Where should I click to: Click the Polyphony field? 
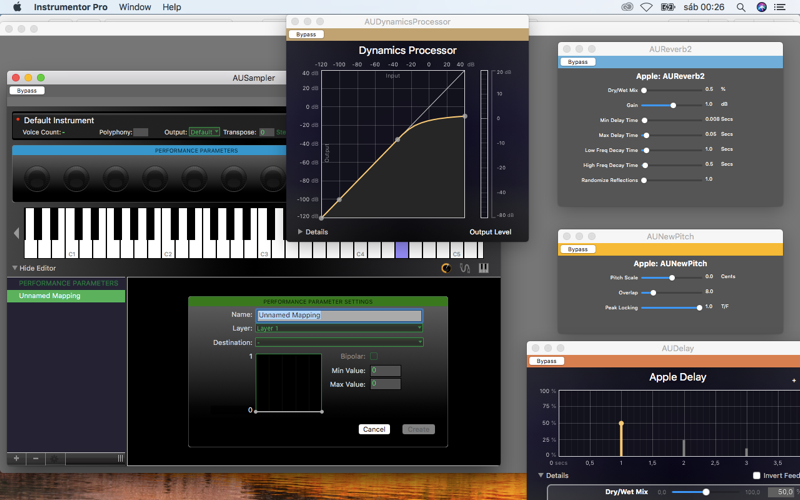click(141, 132)
